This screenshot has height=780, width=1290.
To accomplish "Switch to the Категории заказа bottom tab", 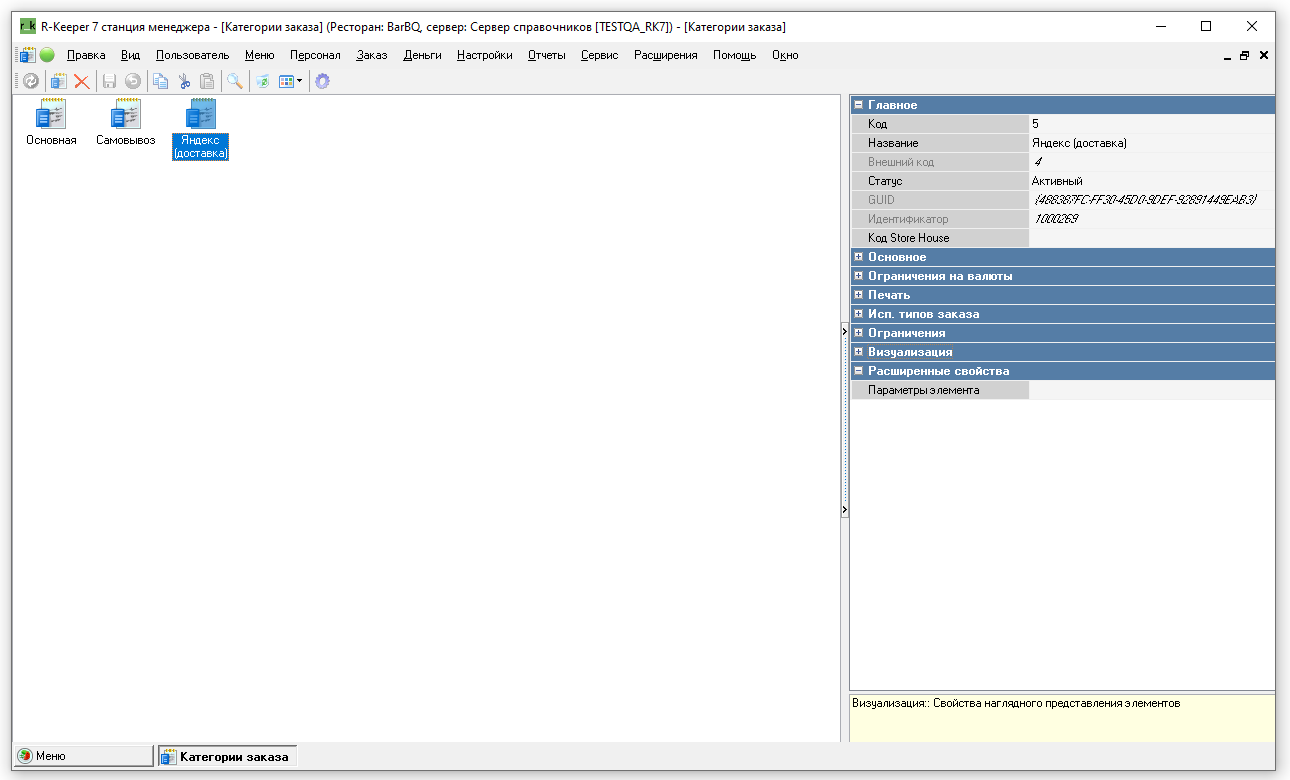I will (226, 756).
